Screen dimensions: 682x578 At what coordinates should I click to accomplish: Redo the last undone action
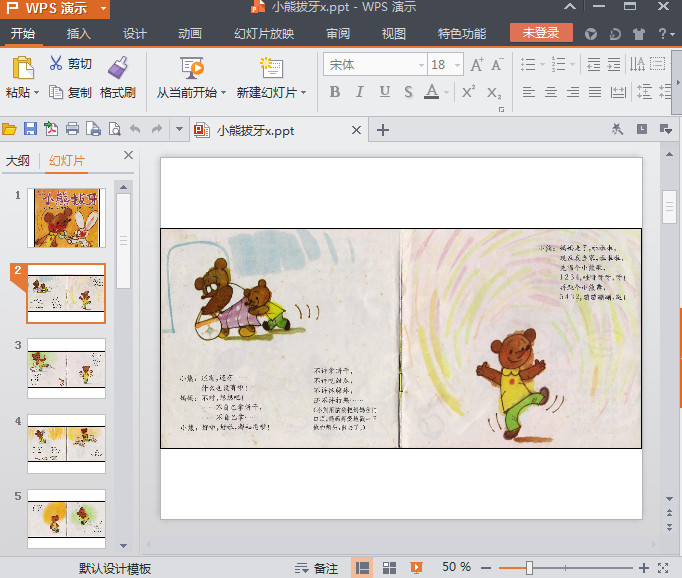(x=157, y=129)
